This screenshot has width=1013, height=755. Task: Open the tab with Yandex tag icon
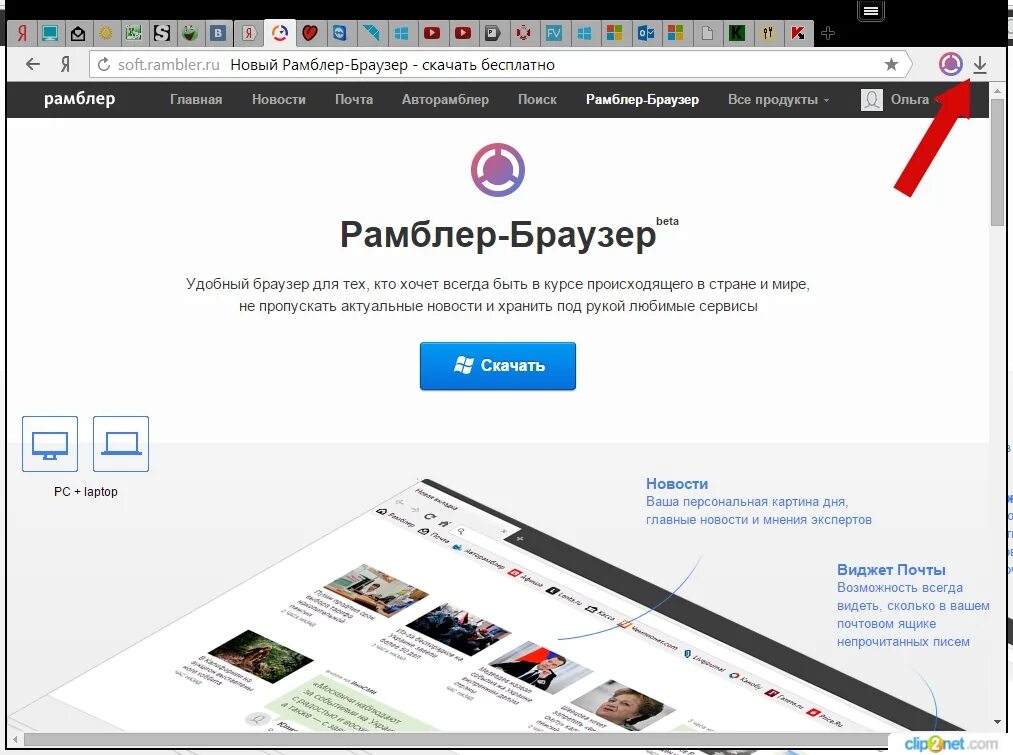[x=249, y=33]
